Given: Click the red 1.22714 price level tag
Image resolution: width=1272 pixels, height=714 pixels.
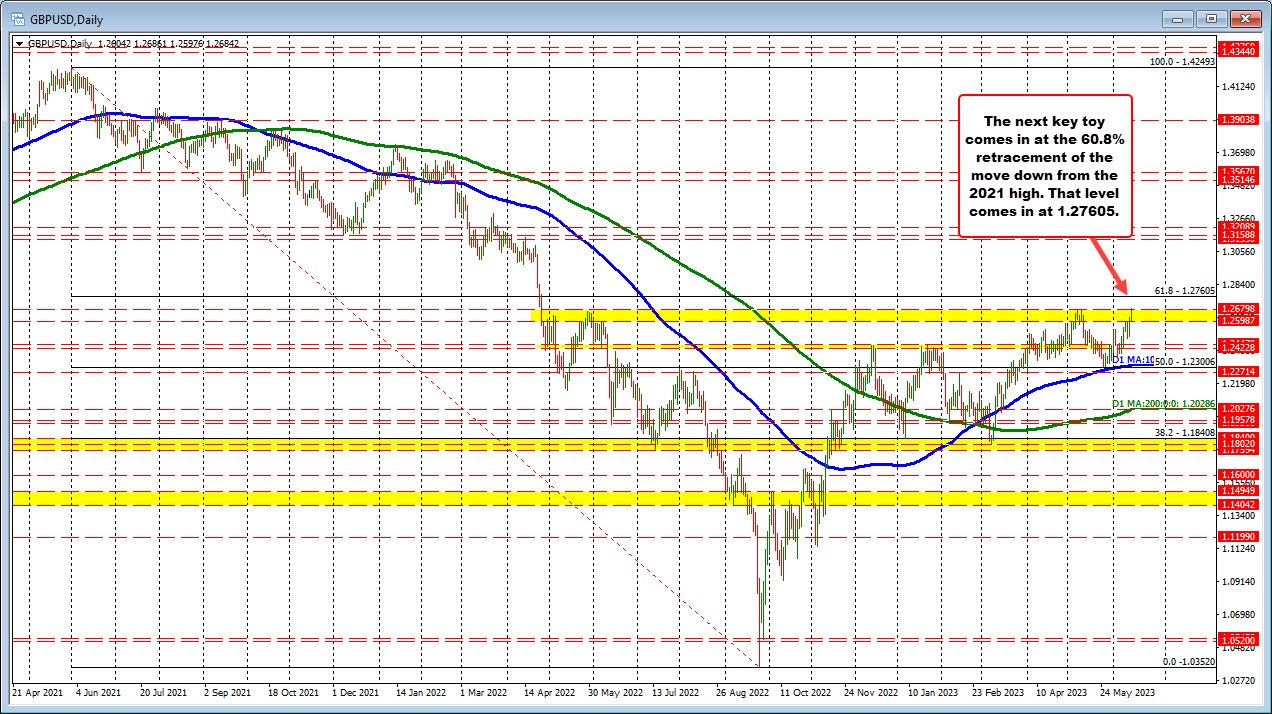Looking at the screenshot, I should [x=1237, y=371].
